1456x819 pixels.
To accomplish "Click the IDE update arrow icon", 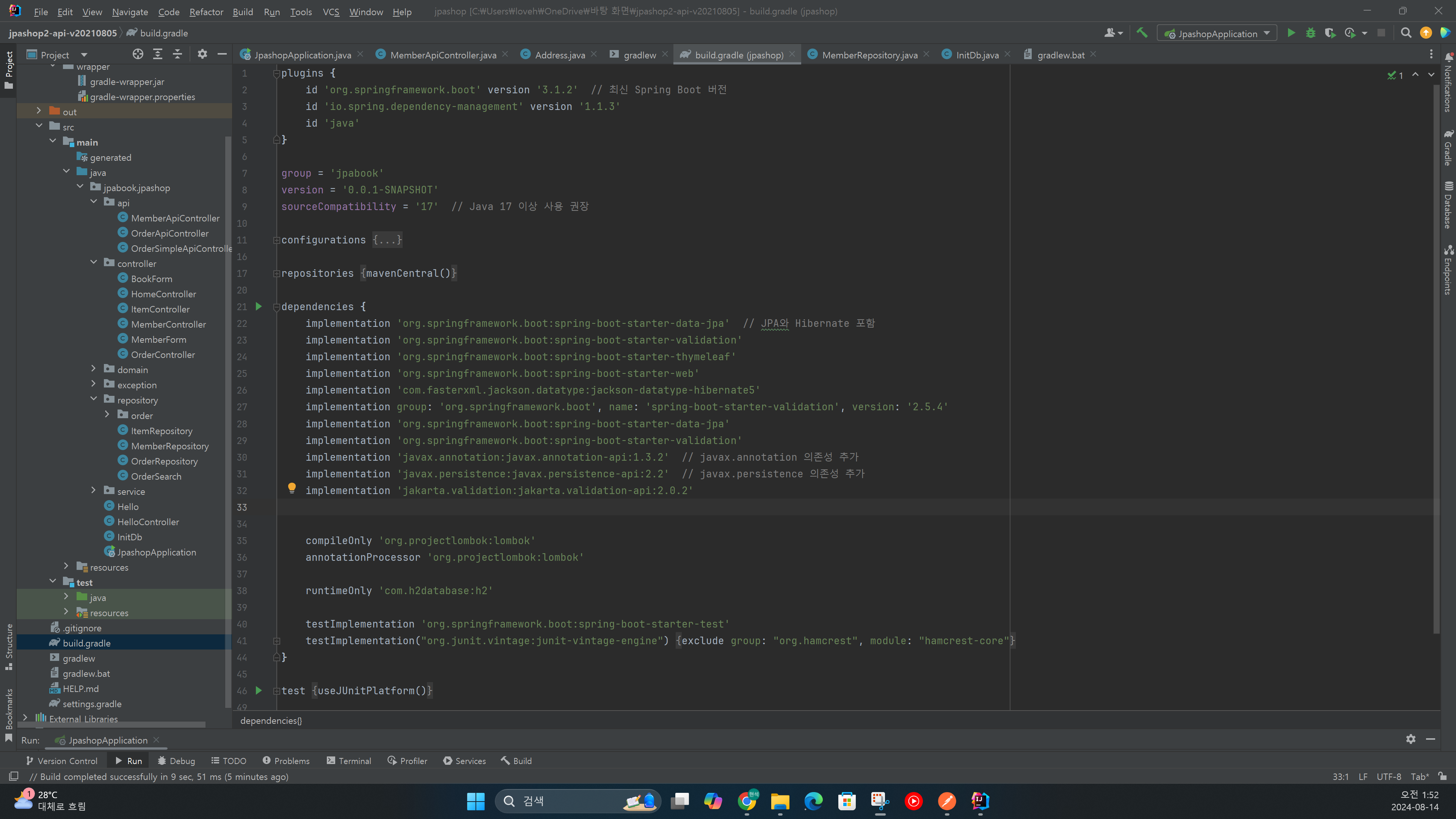I will click(x=1426, y=33).
